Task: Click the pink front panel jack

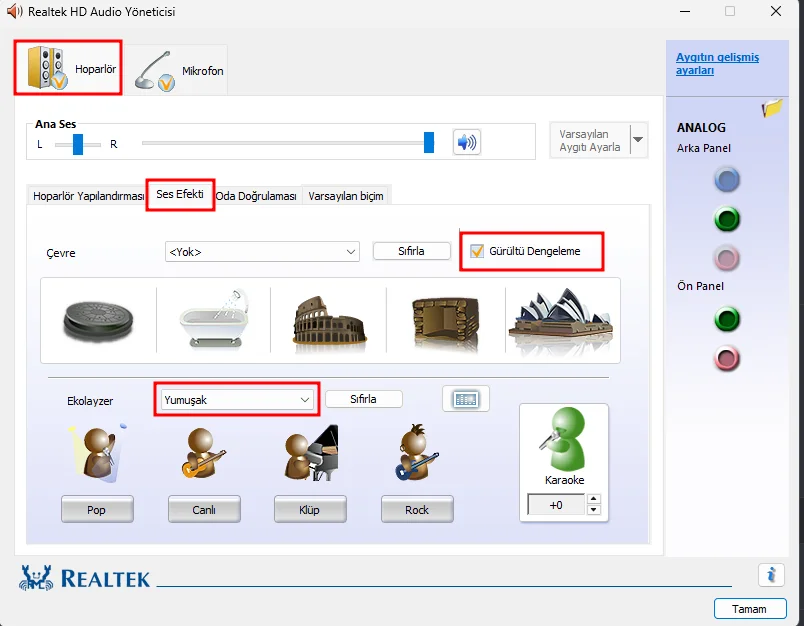Action: coord(727,358)
